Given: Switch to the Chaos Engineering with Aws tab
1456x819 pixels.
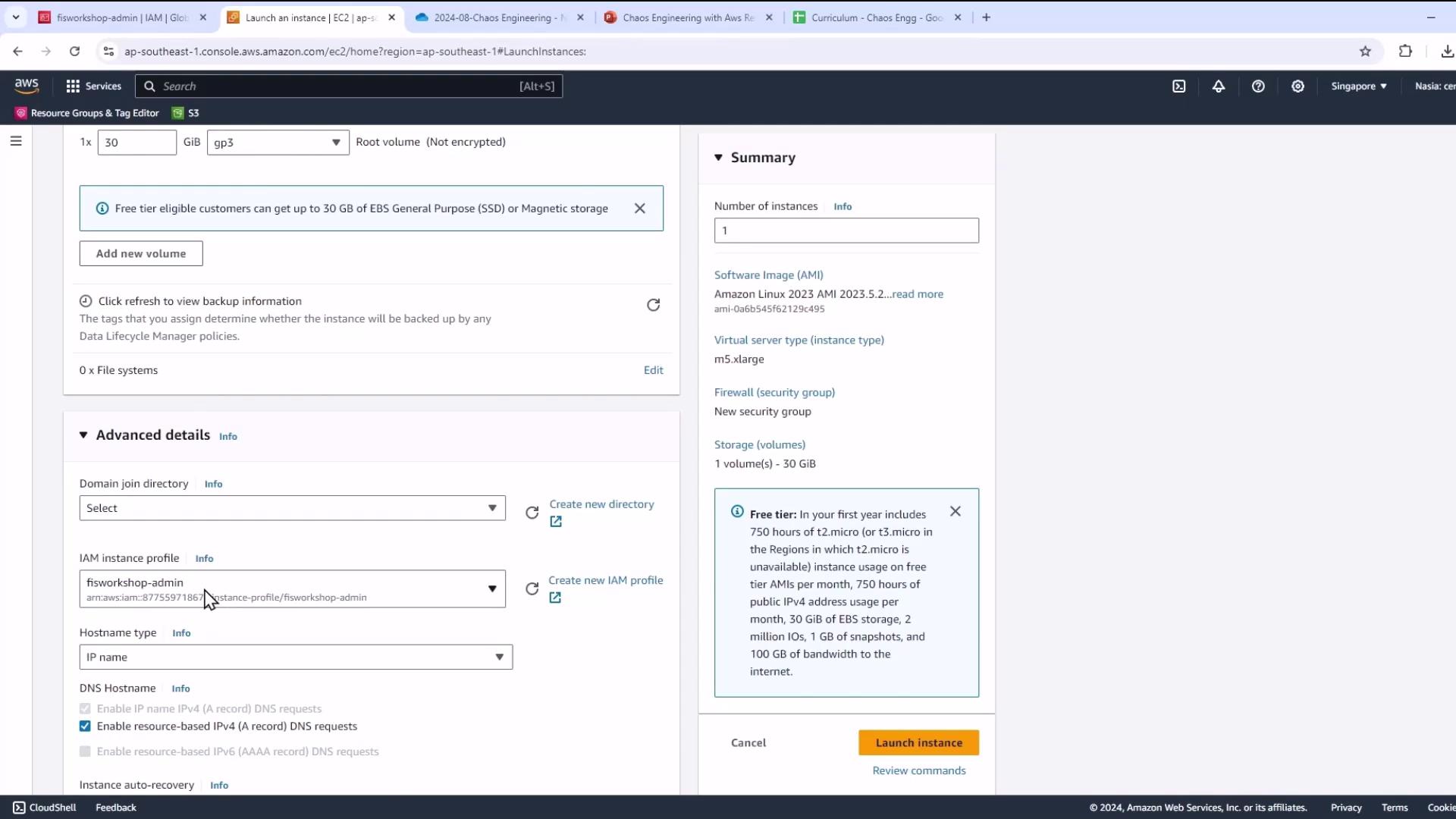Looking at the screenshot, I should click(687, 17).
